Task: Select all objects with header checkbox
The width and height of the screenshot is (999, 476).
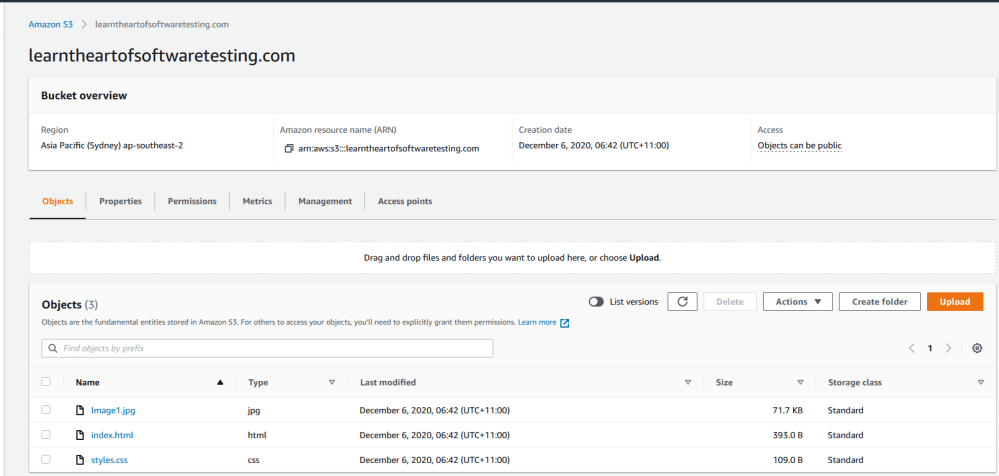Action: tap(46, 382)
